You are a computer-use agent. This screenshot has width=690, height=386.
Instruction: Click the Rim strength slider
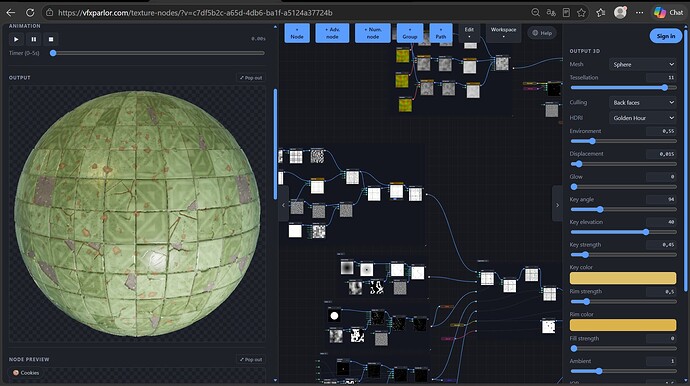pos(623,301)
